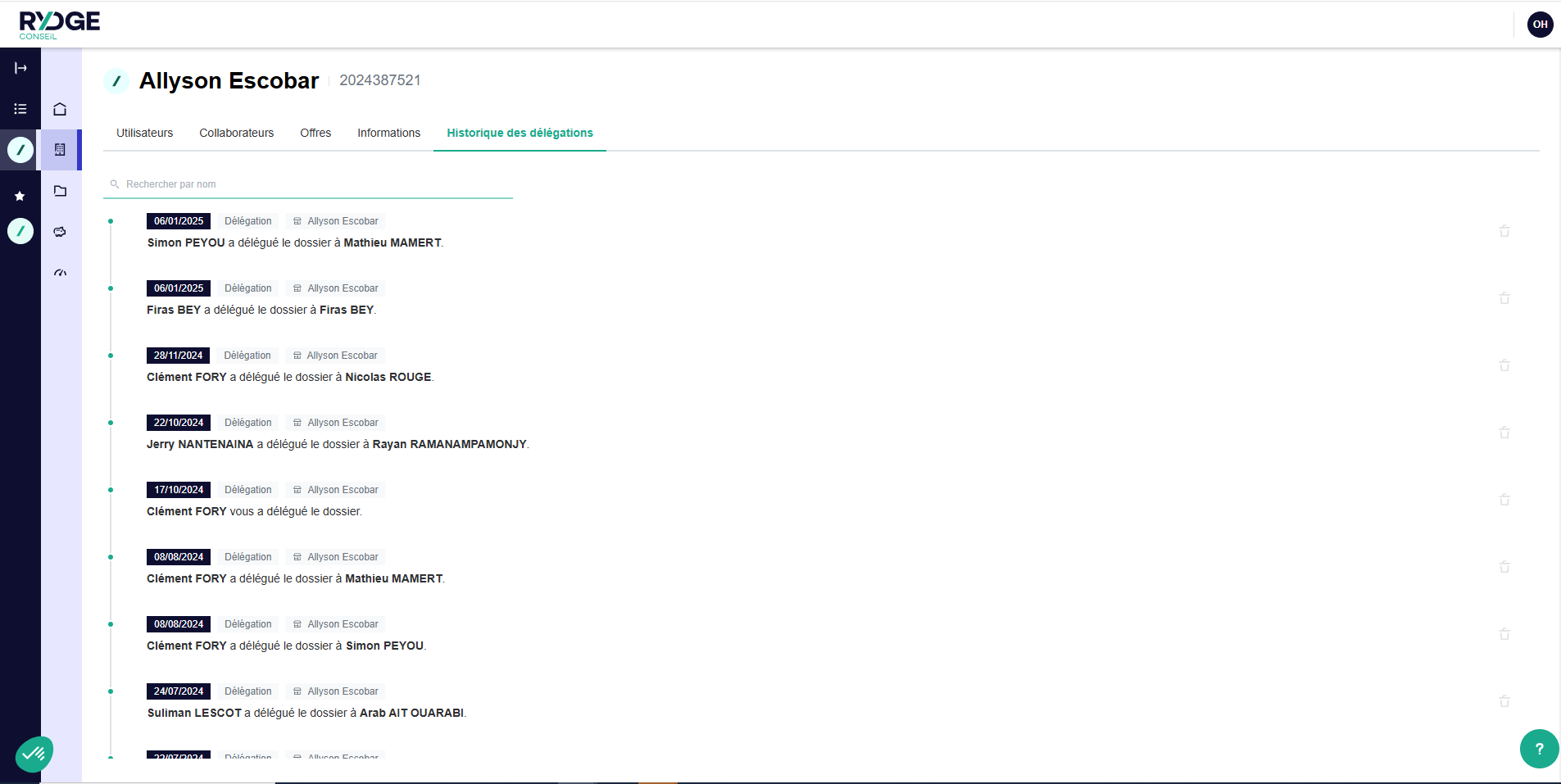The image size is (1561, 784).
Task: Delete the Clément FORY to Mathieu MAMERT delegation
Action: click(x=1504, y=567)
